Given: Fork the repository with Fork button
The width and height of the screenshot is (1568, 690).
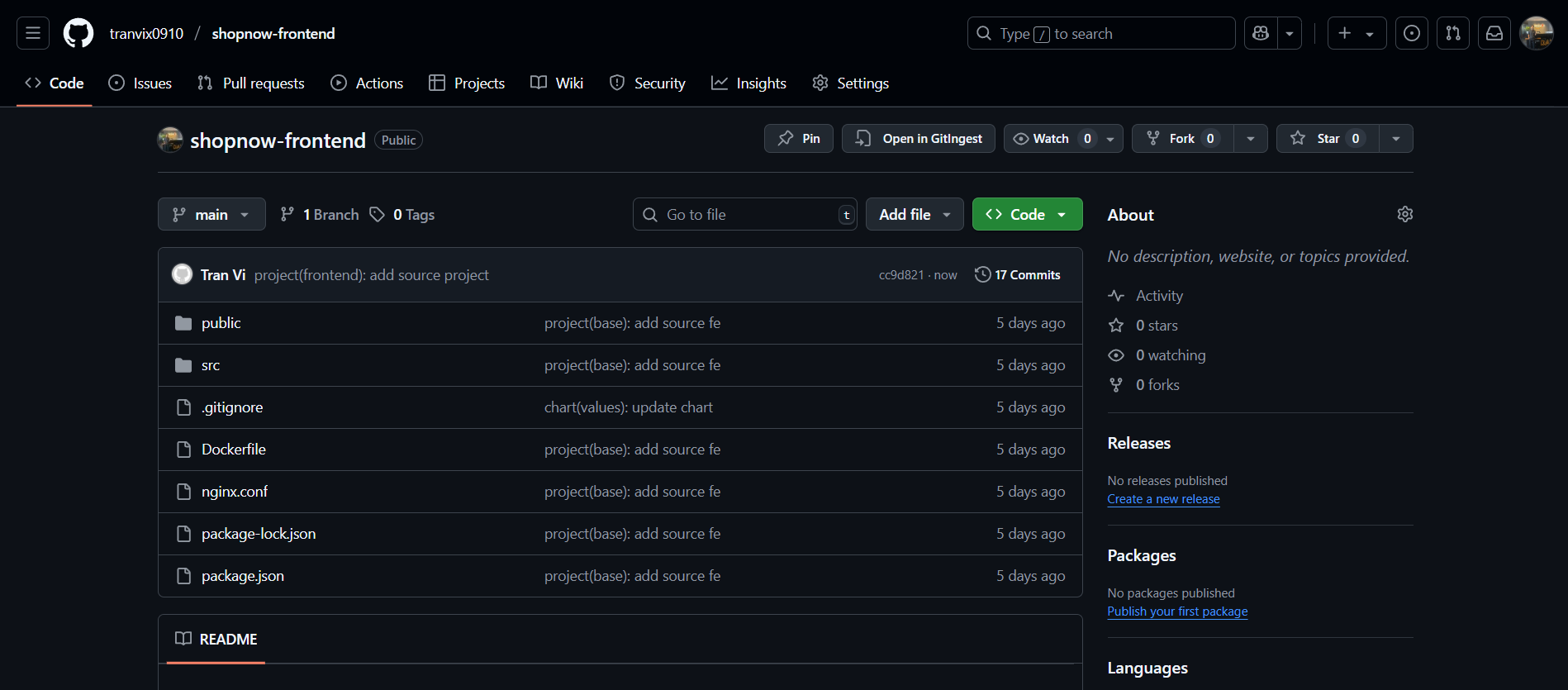Looking at the screenshot, I should click(1182, 139).
